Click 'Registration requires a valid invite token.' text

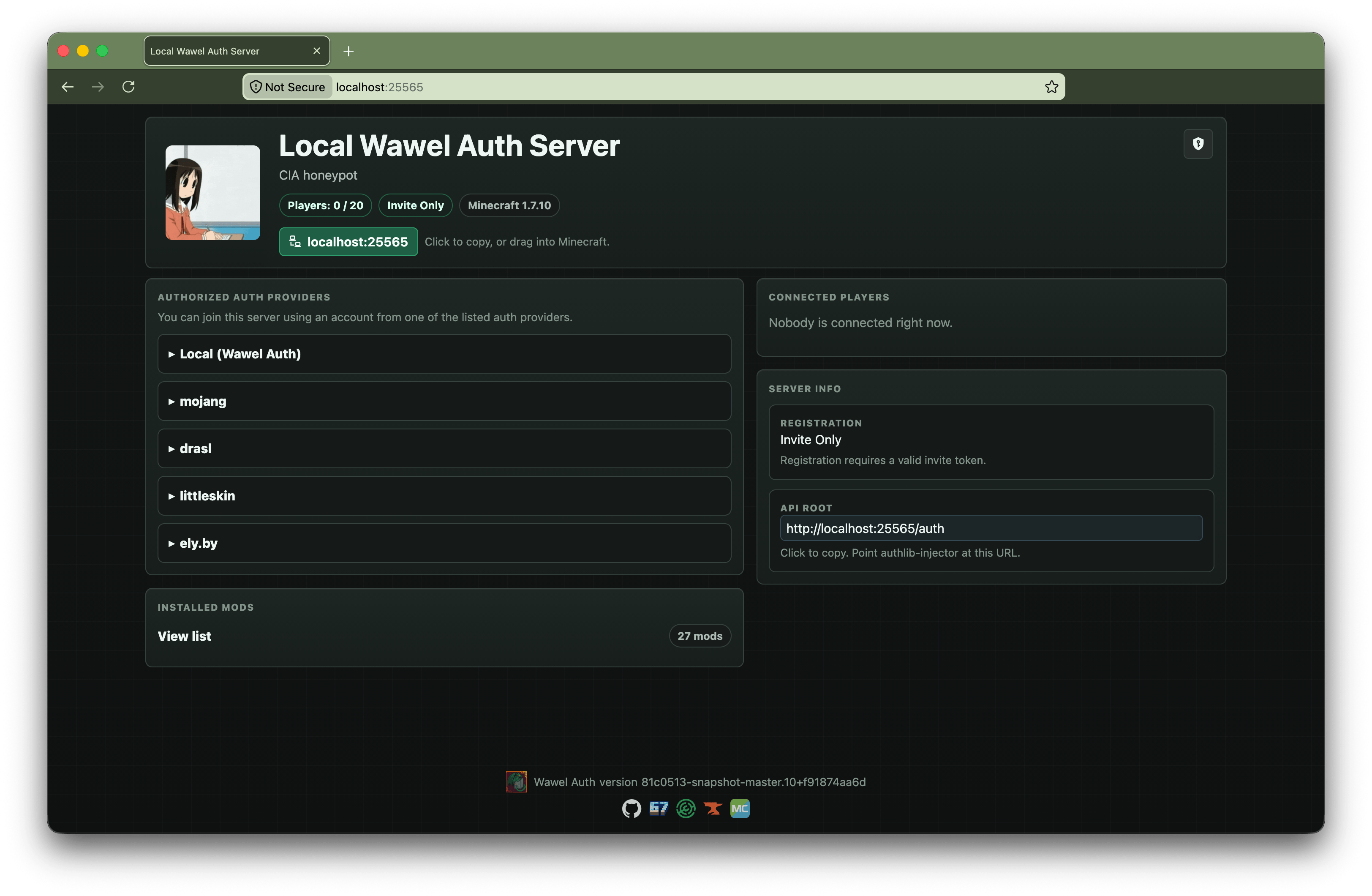[x=882, y=460]
